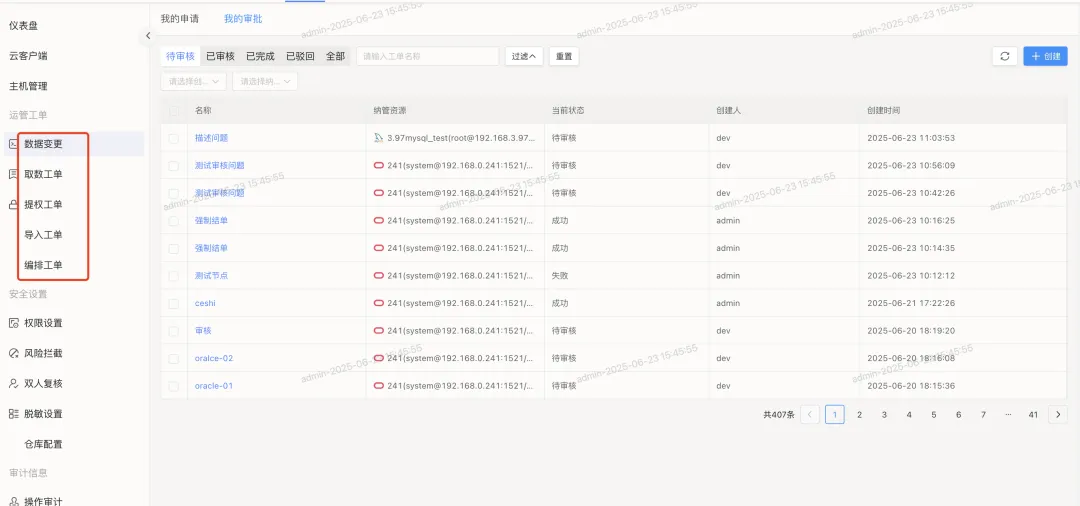The height and width of the screenshot is (506, 1080).
Task: Click the 创建时间 column header
Action: pyautogui.click(x=884, y=110)
